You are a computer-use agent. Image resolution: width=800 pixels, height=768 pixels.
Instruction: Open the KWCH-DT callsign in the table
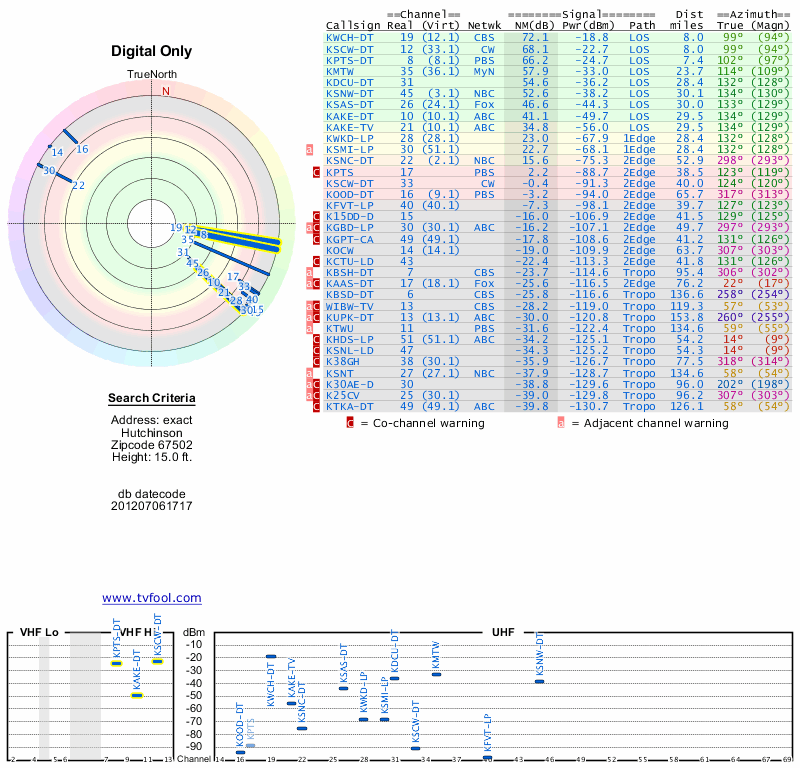pos(350,37)
